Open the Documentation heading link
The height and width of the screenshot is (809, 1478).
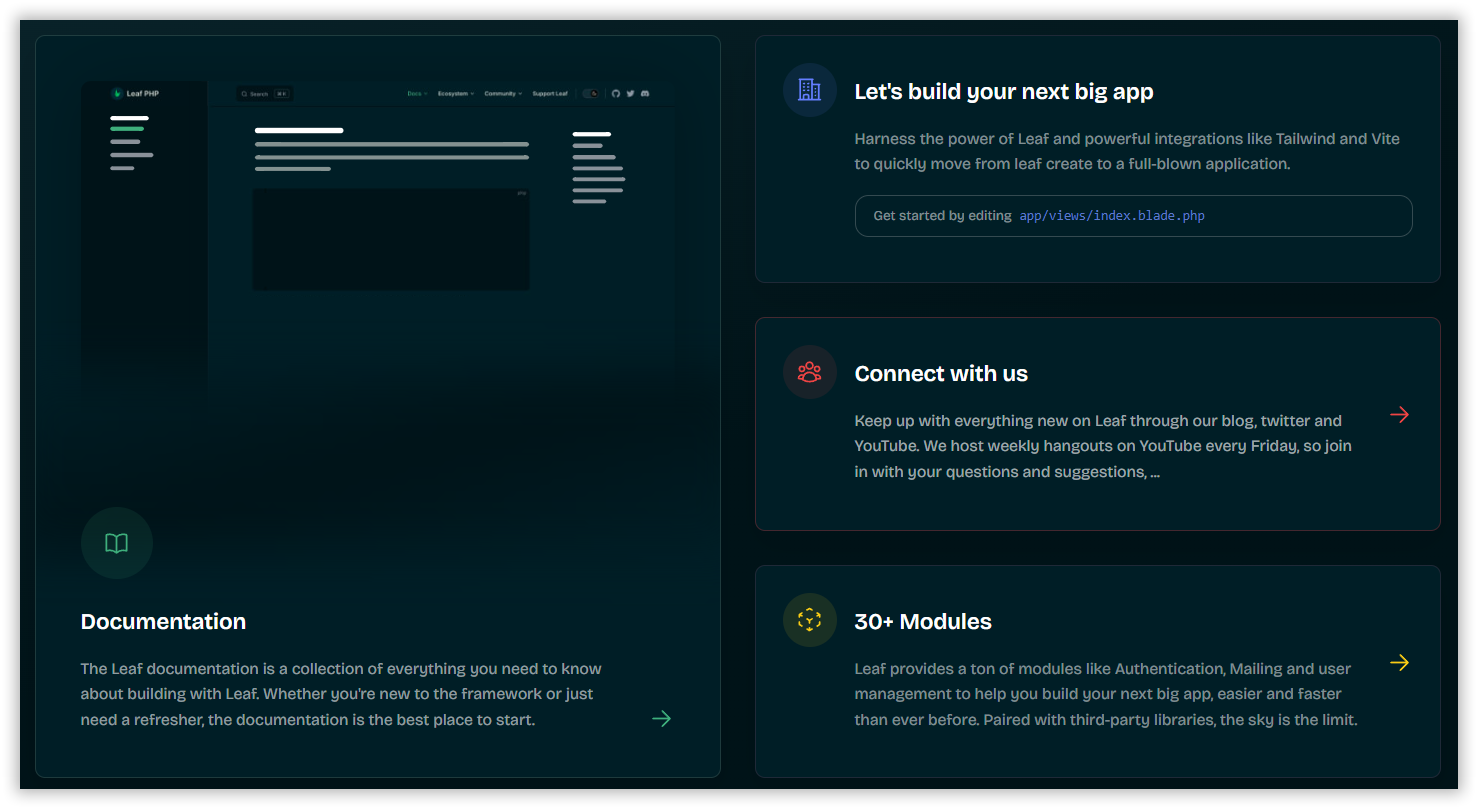coord(163,621)
